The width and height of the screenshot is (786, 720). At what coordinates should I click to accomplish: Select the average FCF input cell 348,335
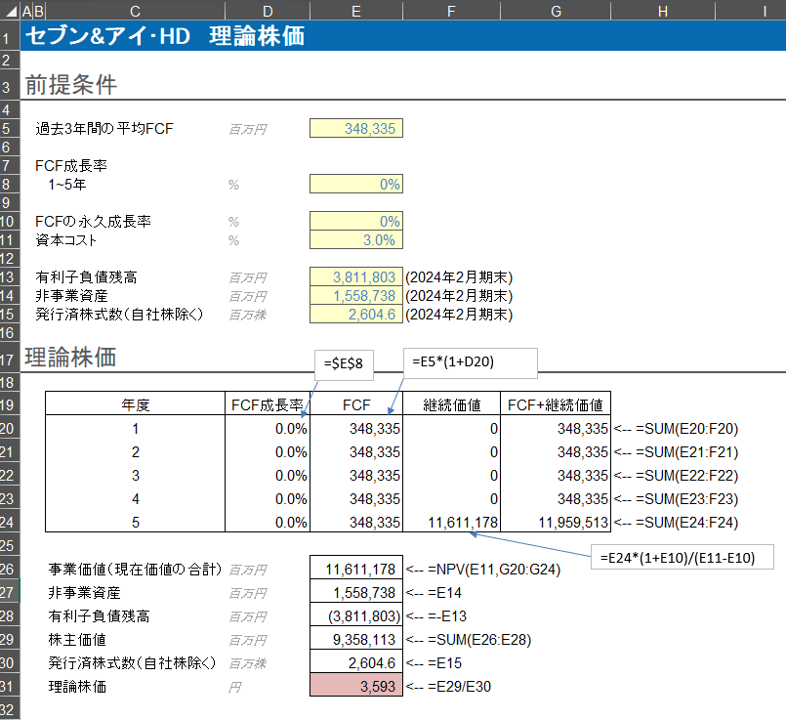pos(356,128)
